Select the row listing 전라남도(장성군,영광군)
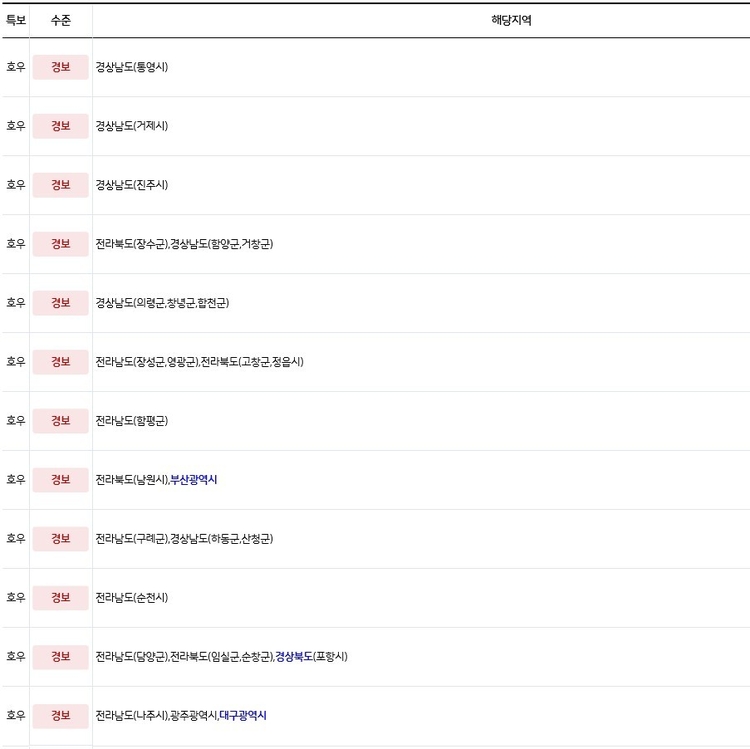 375,362
